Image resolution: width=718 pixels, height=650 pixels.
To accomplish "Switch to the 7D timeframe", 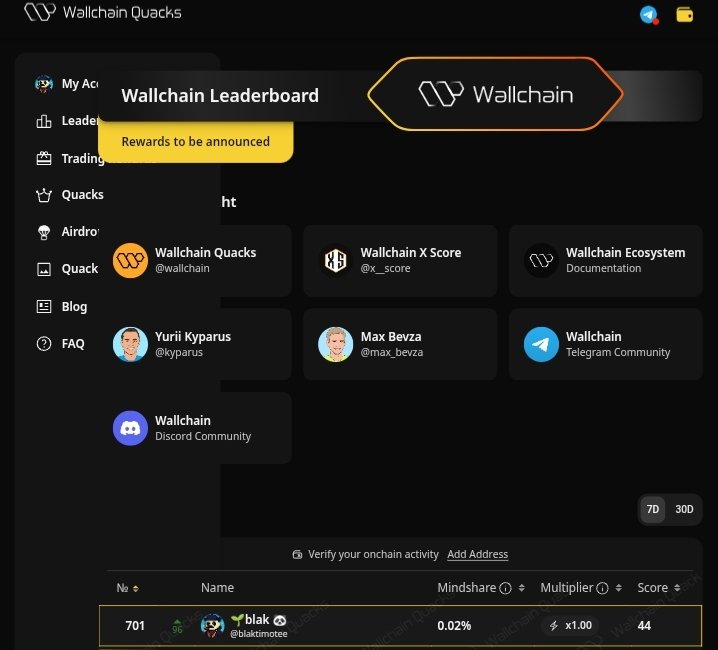I will [653, 509].
